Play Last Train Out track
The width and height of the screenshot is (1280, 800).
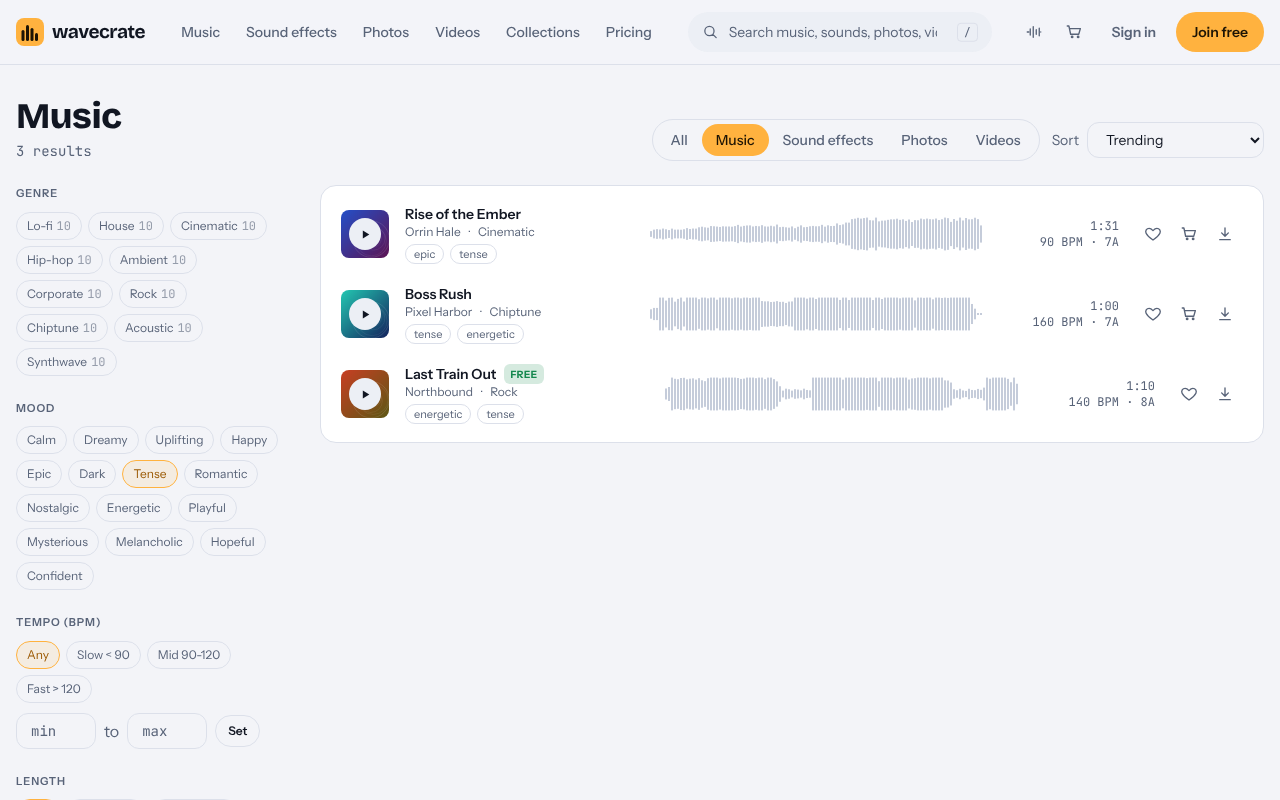tap(365, 394)
